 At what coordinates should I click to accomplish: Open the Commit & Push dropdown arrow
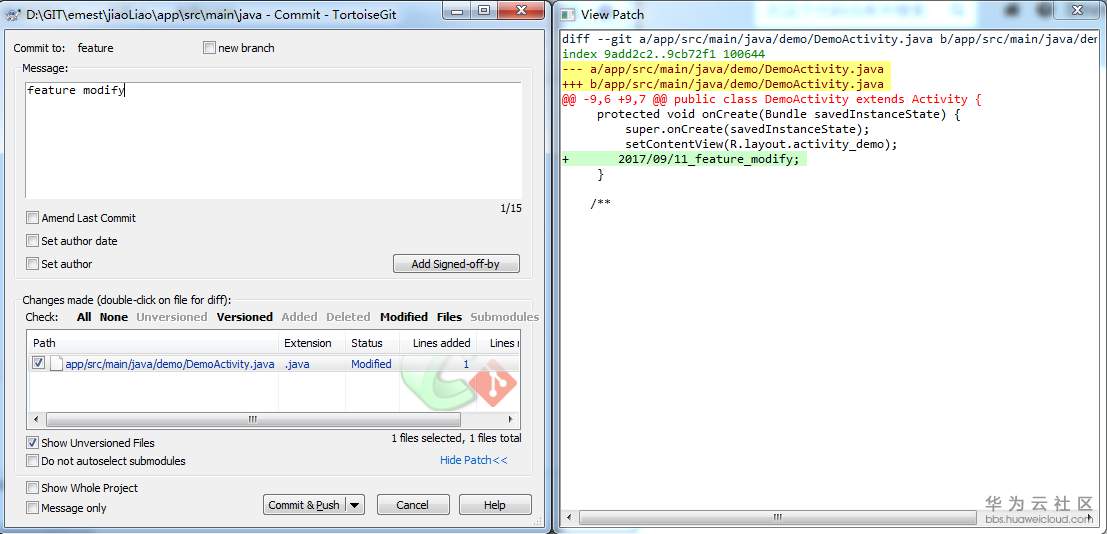coord(356,505)
